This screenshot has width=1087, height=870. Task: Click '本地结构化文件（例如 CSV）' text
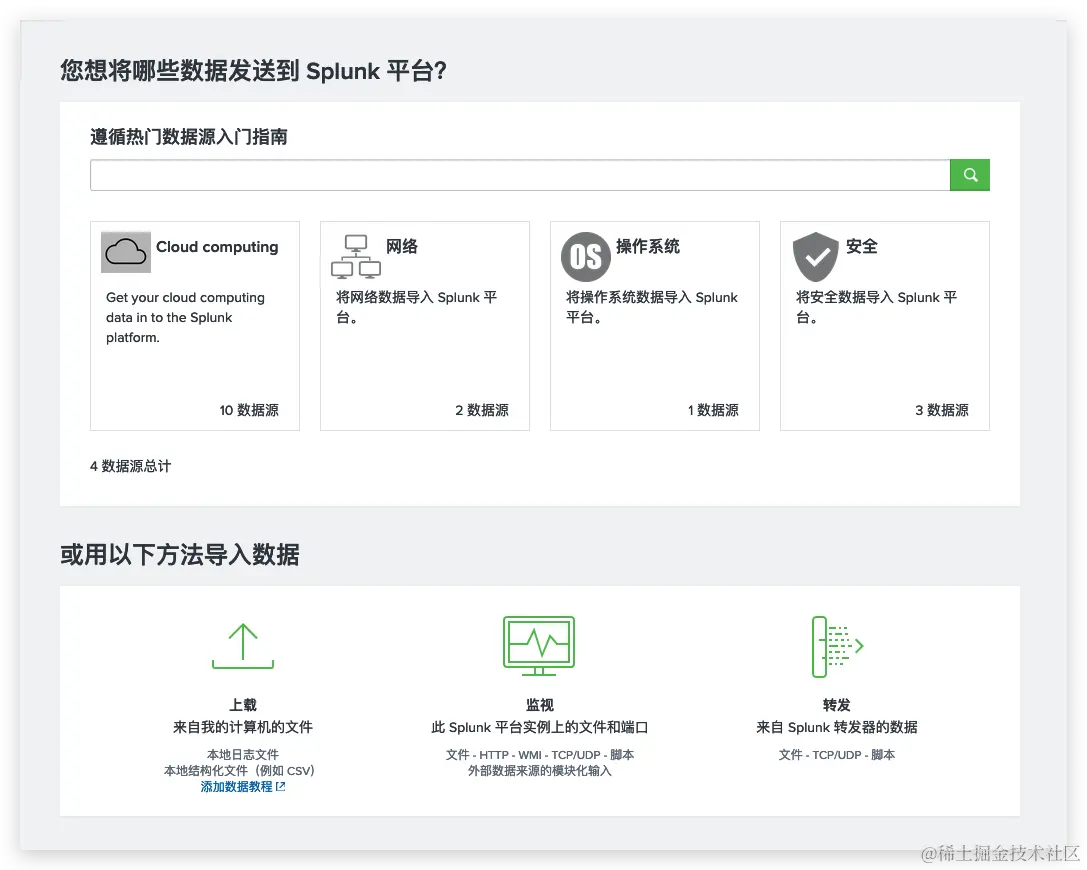[239, 771]
